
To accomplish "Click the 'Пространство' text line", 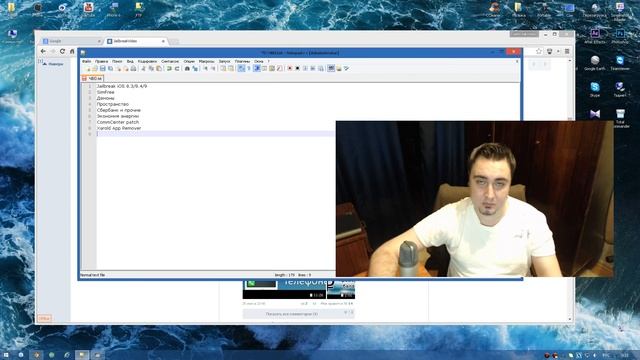I will pyautogui.click(x=113, y=104).
